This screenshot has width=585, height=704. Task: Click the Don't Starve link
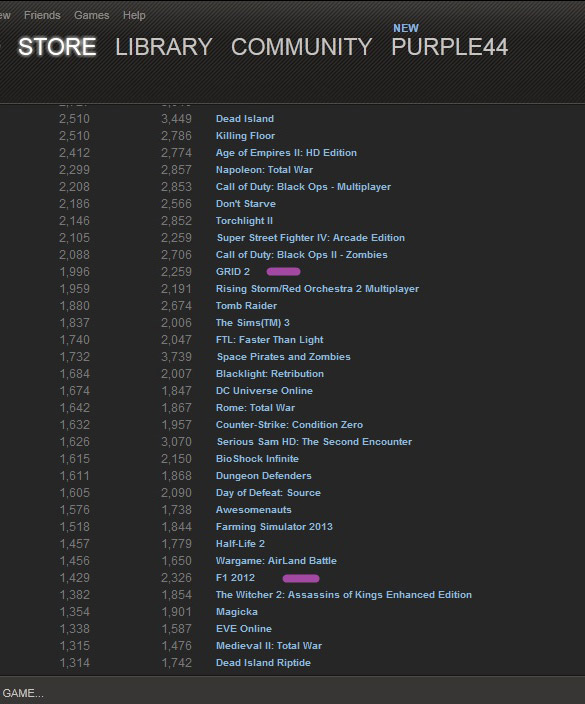[x=246, y=204]
